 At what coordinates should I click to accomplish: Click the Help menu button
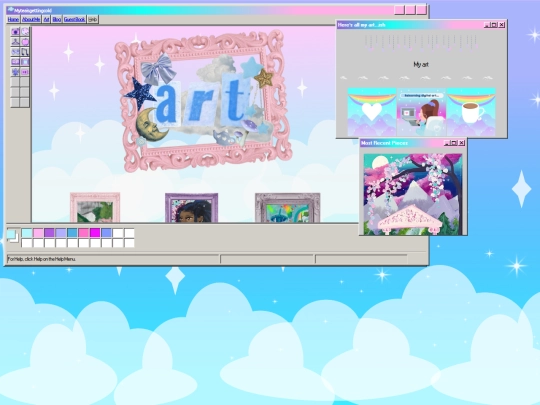click(x=93, y=19)
